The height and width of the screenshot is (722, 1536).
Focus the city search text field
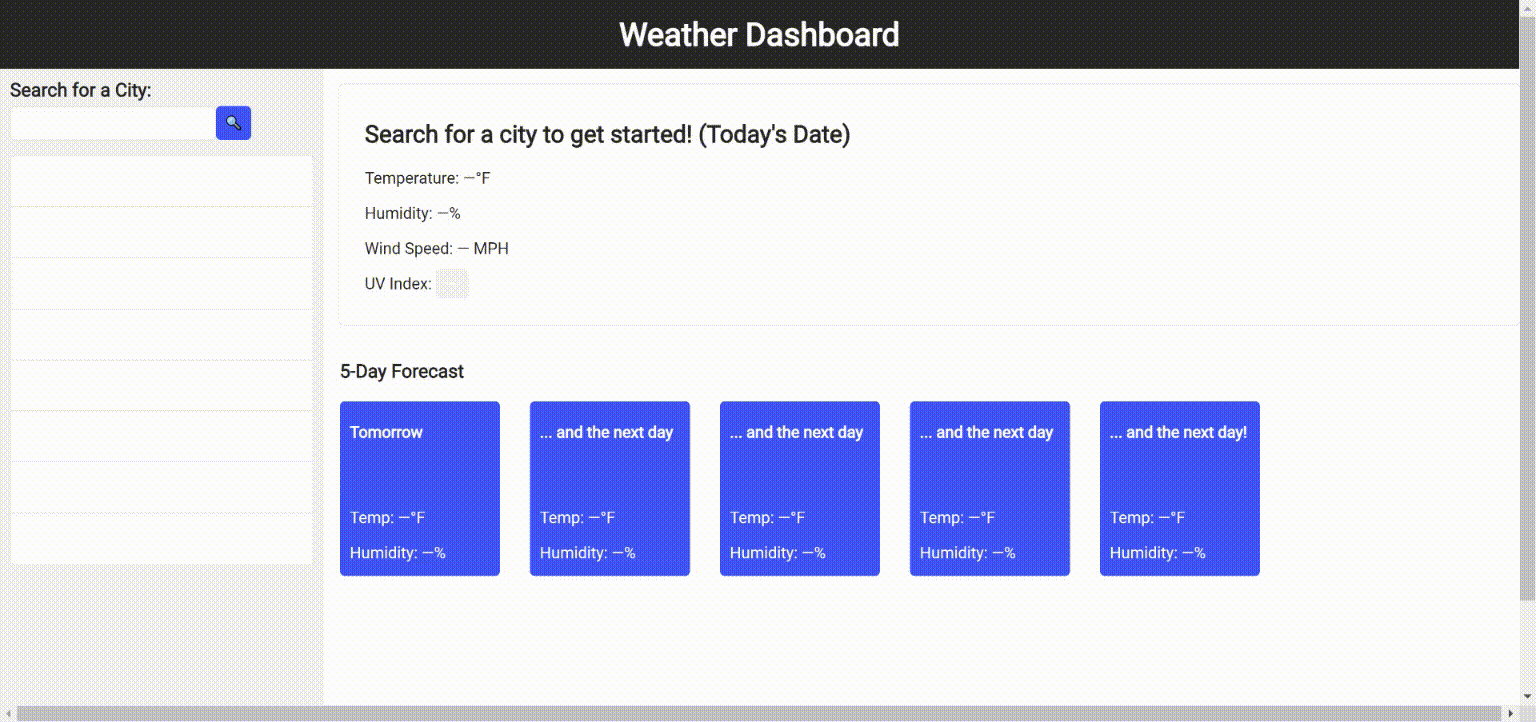click(x=112, y=123)
